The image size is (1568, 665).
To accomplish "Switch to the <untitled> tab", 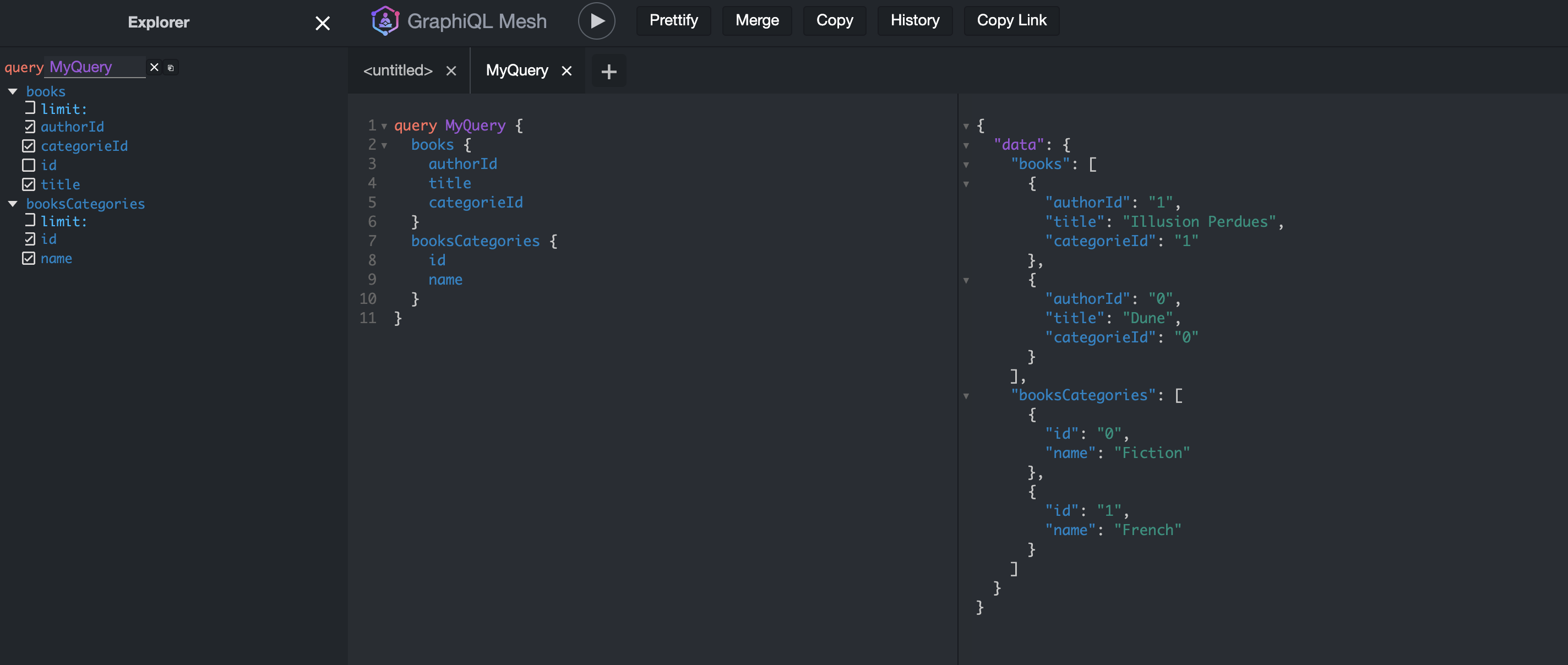I will coord(398,70).
